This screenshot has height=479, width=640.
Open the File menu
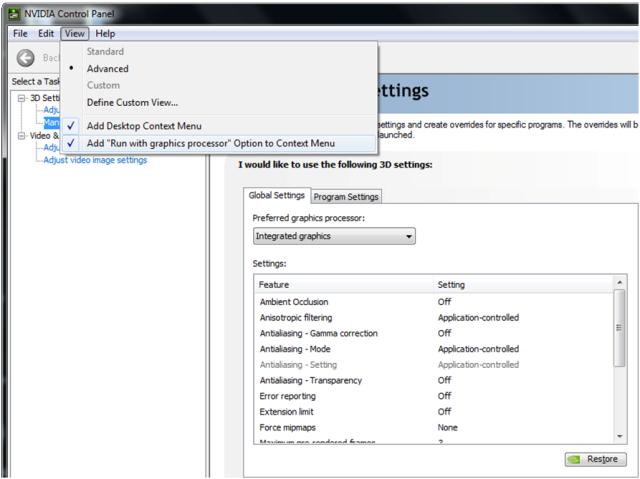pyautogui.click(x=20, y=33)
